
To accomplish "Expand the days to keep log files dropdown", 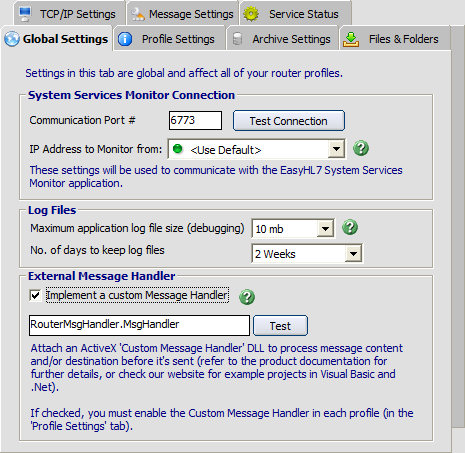I will coord(353,254).
